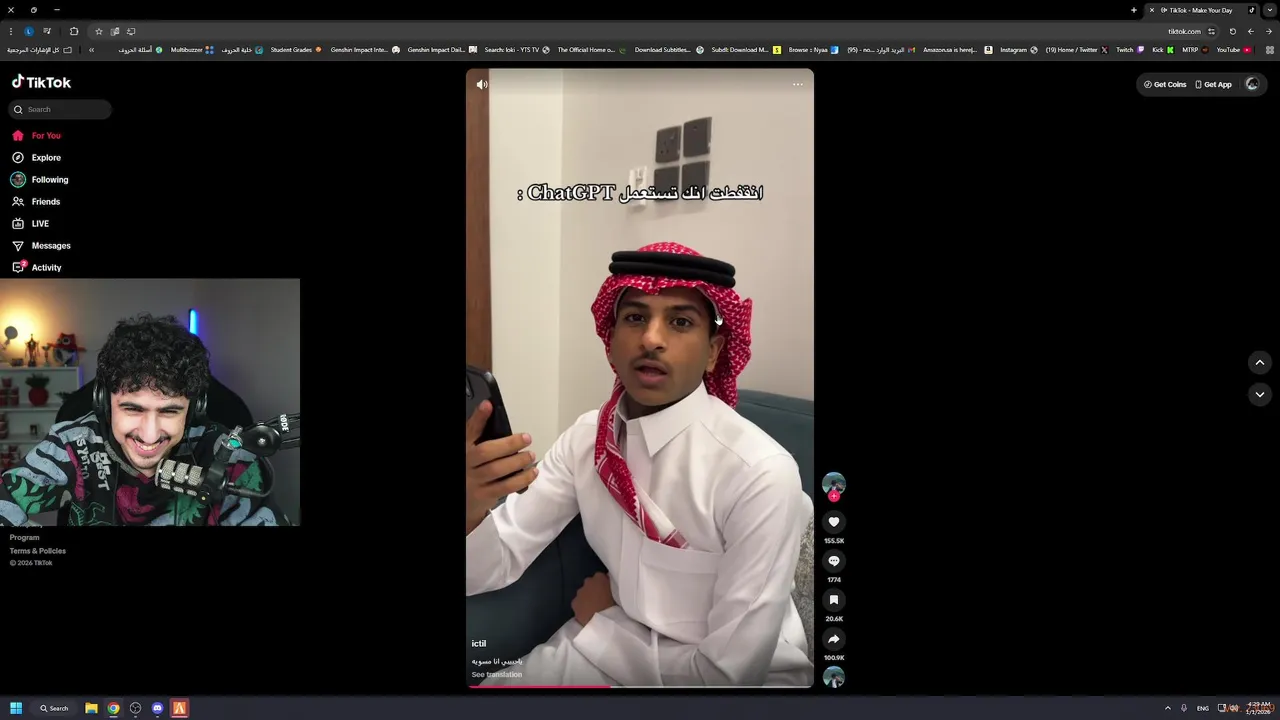Viewport: 1280px width, 720px height.
Task: Open Chrome from the taskbar
Action: (113, 708)
